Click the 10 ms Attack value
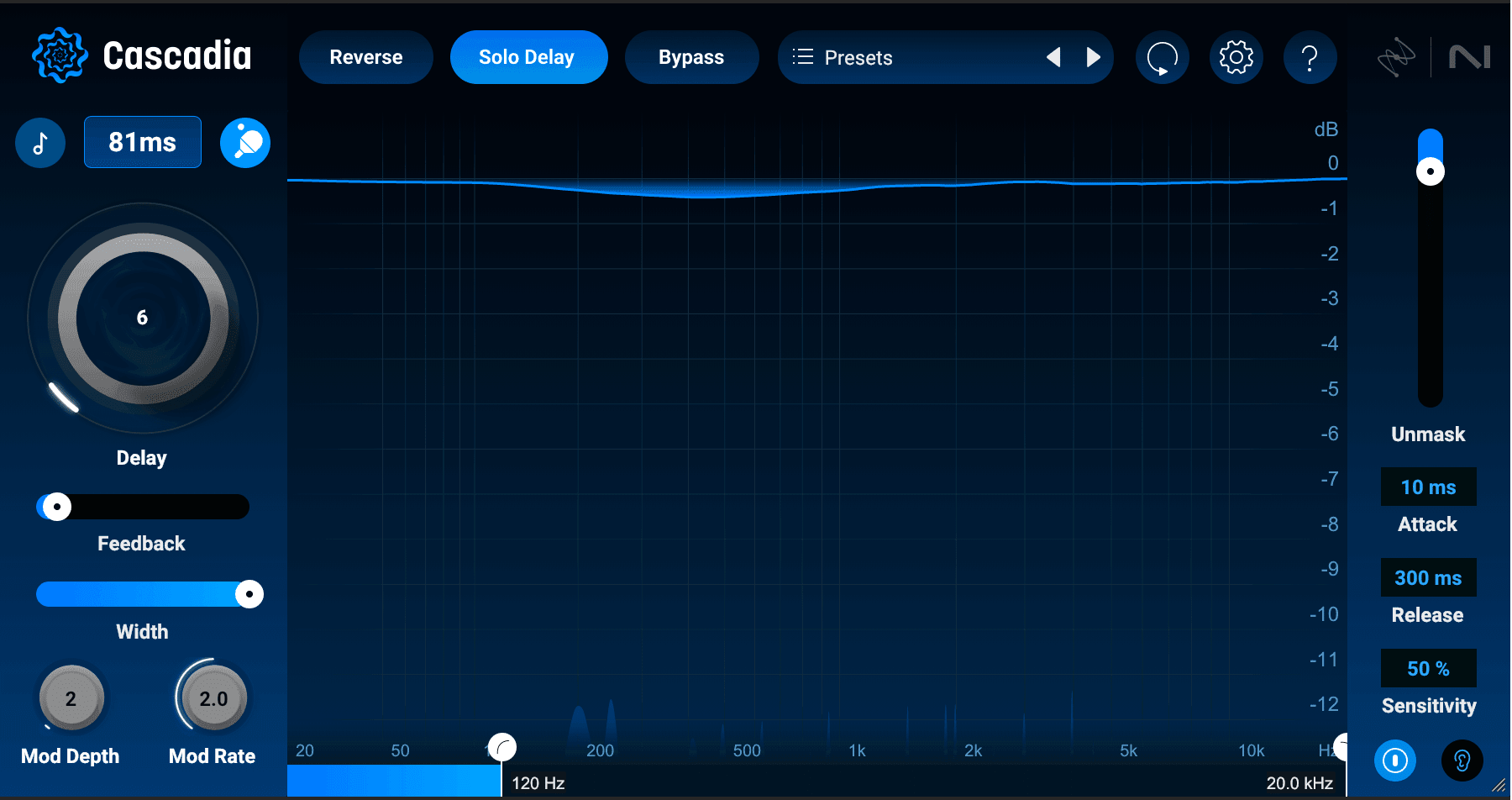The image size is (1512, 800). coord(1429,487)
